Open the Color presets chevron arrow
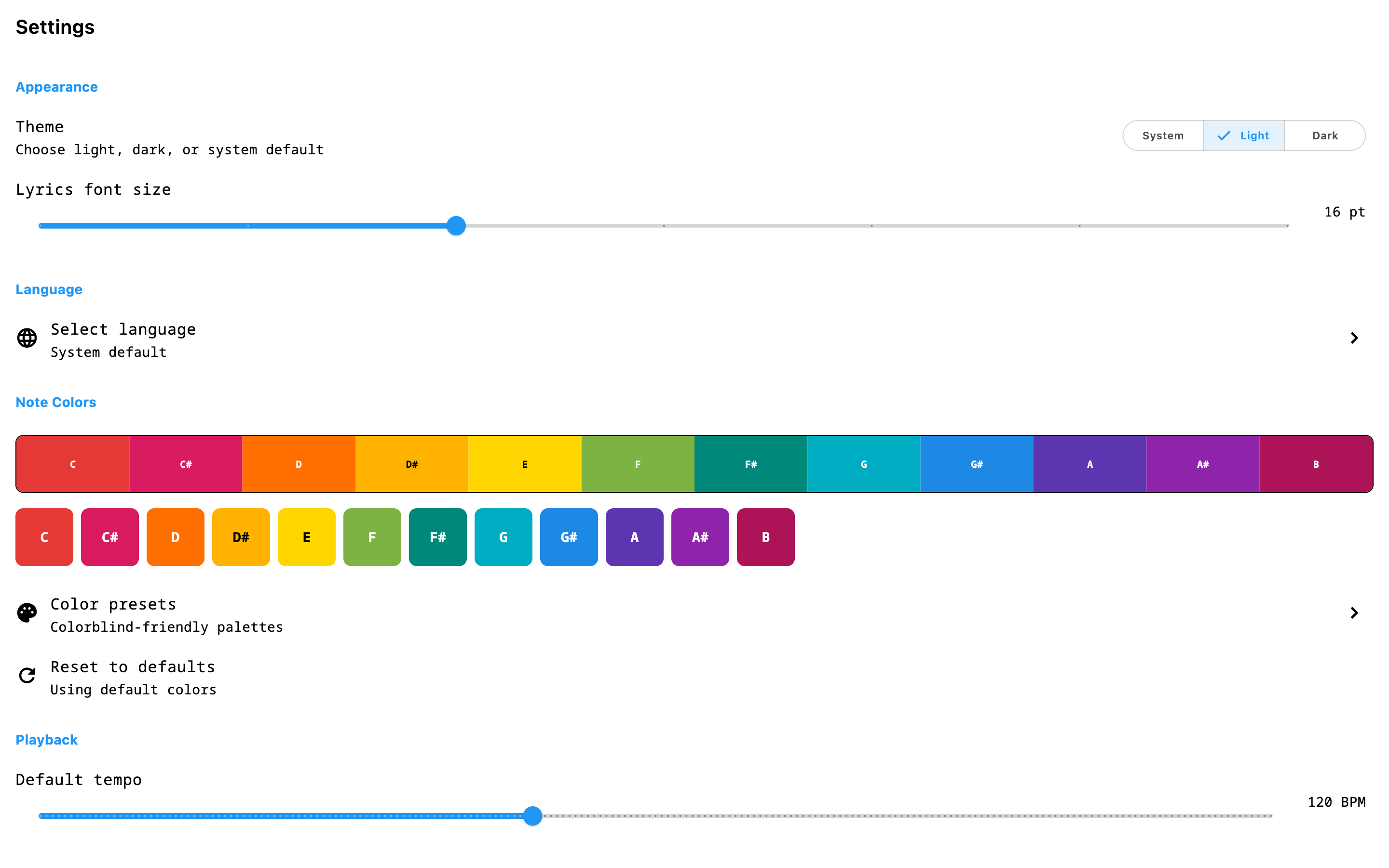The height and width of the screenshot is (868, 1389). coord(1354,612)
